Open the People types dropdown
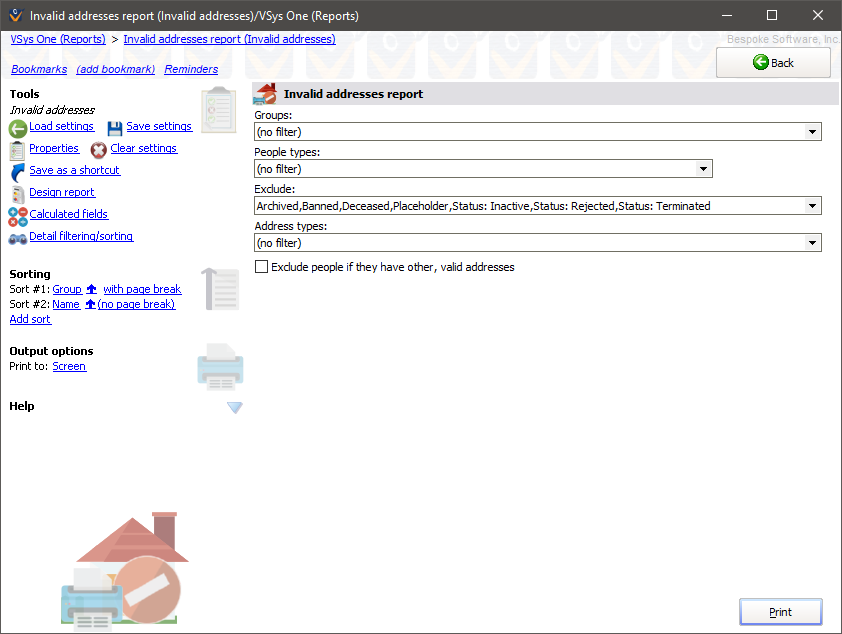This screenshot has height=634, width=842. 705,168
